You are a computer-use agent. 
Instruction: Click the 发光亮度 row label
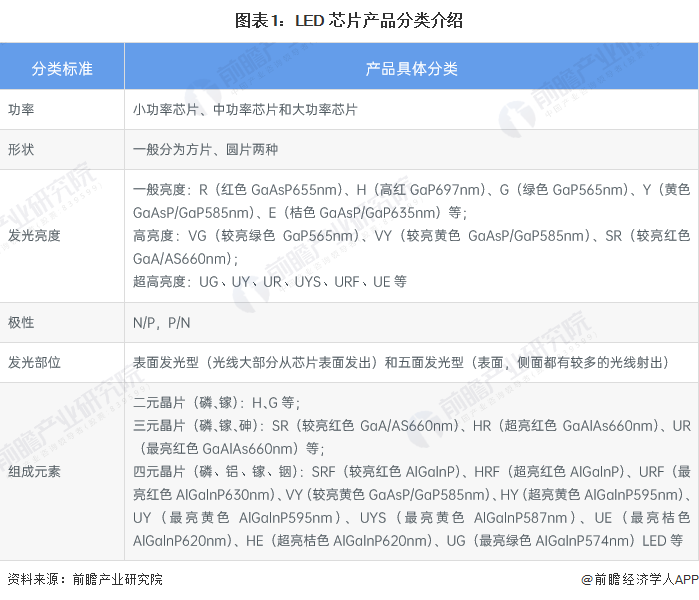34,236
